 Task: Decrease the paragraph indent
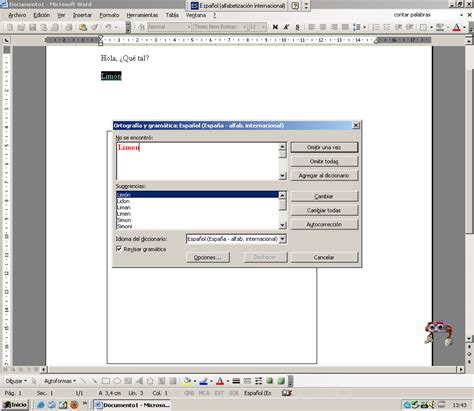(398, 27)
